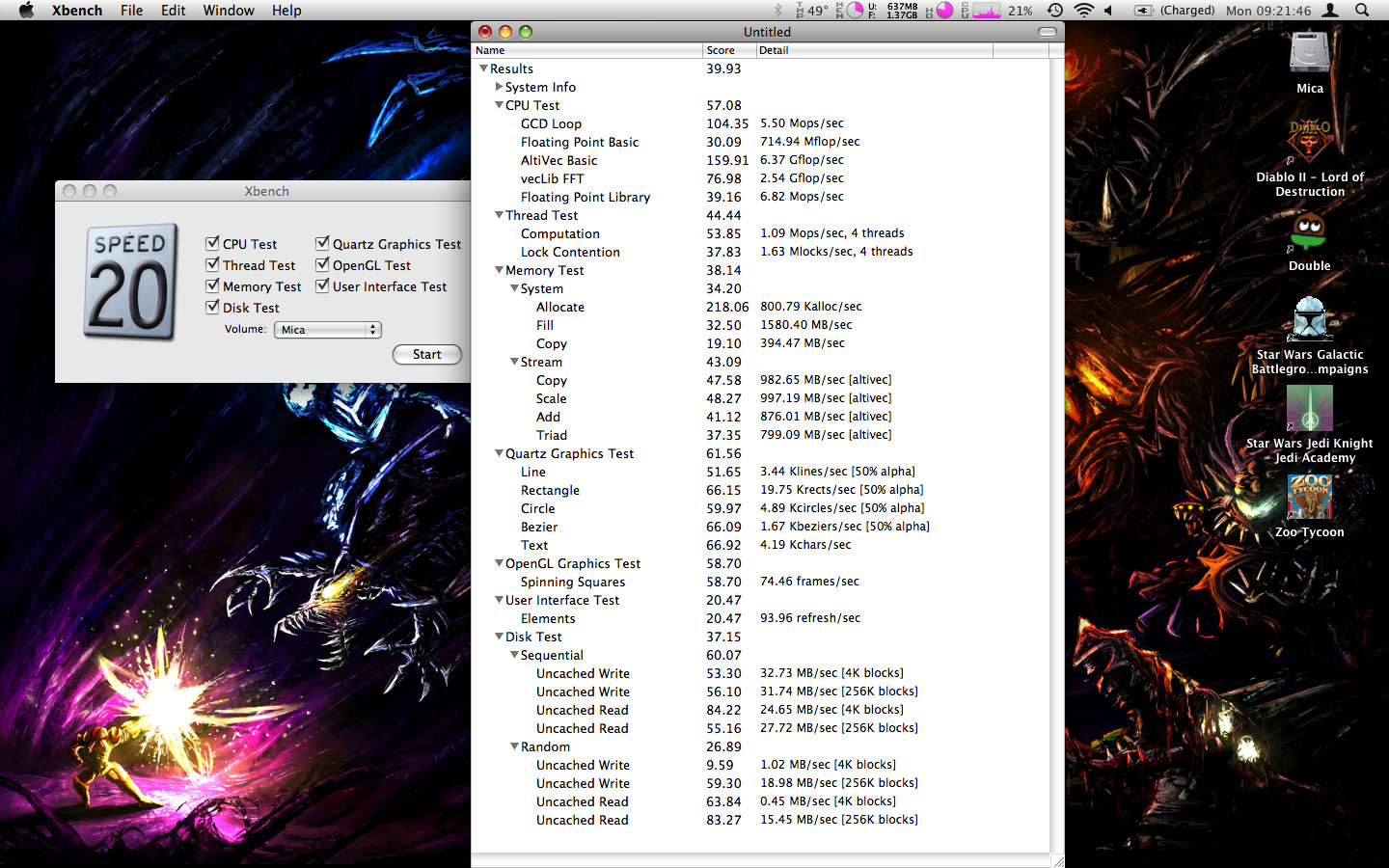Click the 800.79 Kalloc/sec detail value

pos(810,307)
